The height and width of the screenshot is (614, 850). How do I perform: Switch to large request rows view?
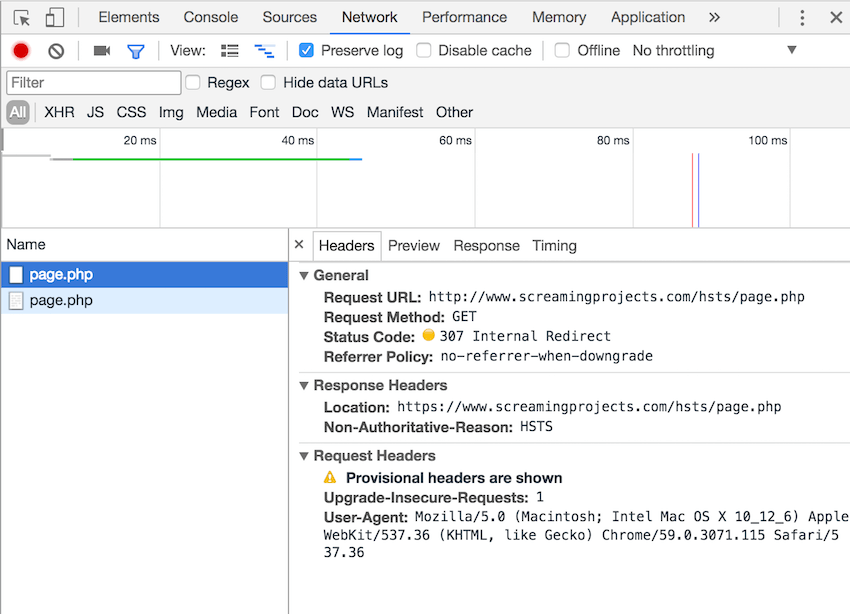tap(230, 51)
